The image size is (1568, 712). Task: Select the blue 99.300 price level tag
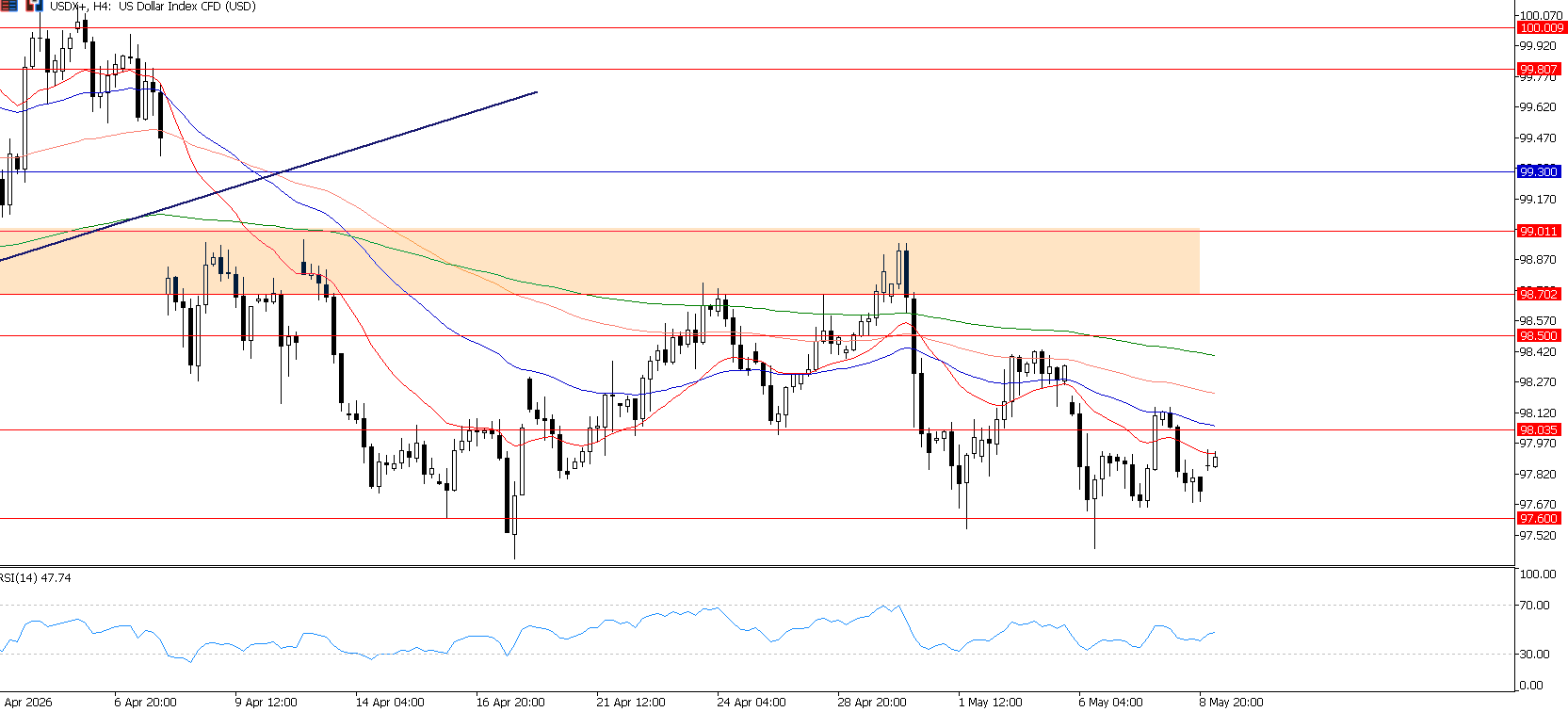(1539, 171)
